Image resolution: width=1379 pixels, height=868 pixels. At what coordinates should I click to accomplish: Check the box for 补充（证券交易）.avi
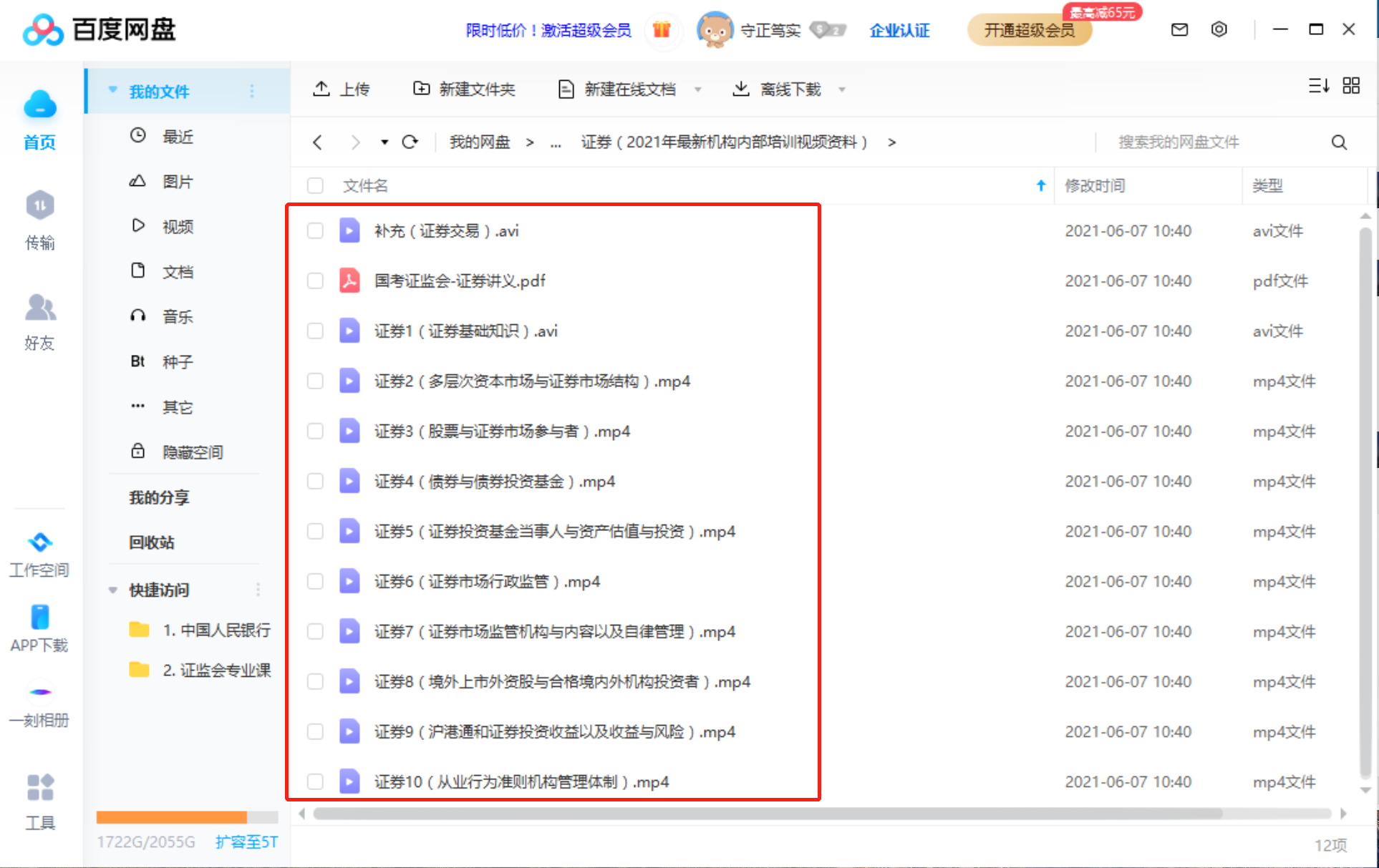pos(315,230)
